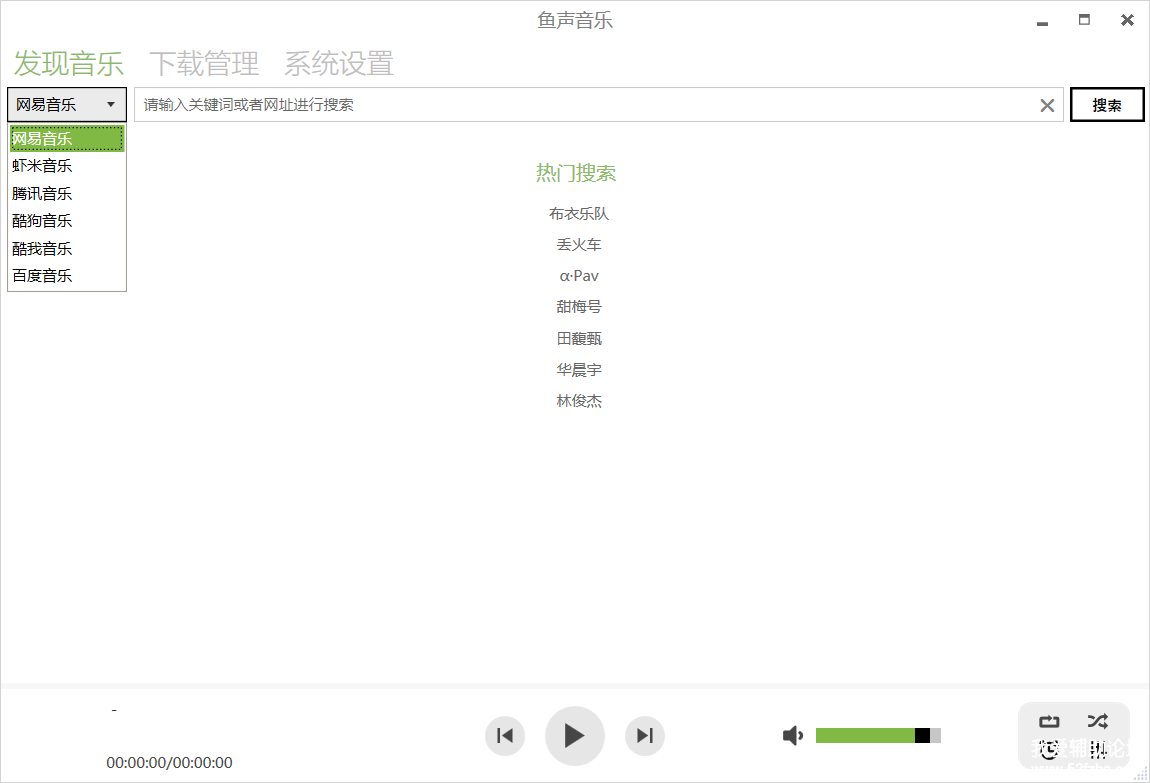Screen dimensions: 1150x783
Task: Search hot keyword 丢火车
Action: (x=579, y=245)
